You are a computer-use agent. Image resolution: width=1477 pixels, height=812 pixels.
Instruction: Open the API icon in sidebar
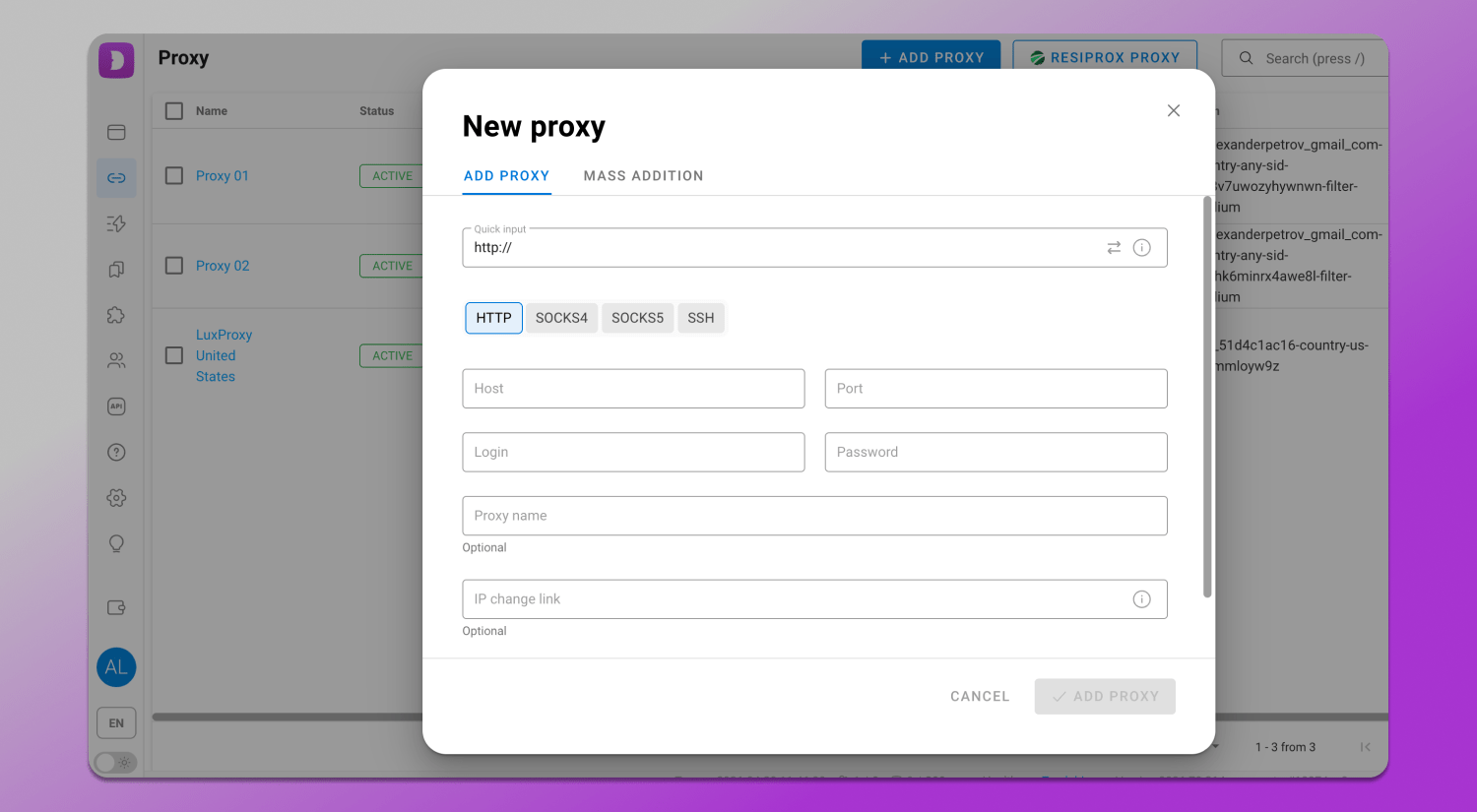point(116,406)
